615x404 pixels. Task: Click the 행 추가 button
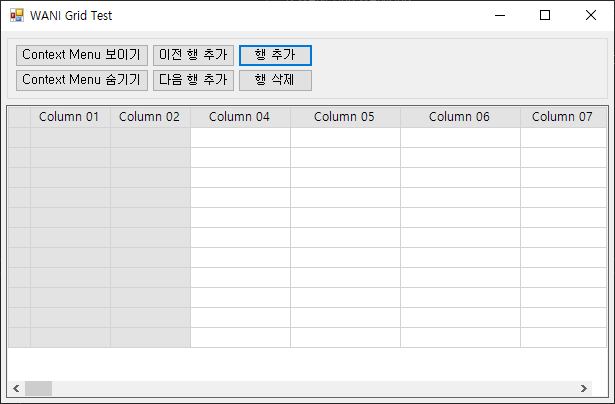(275, 55)
